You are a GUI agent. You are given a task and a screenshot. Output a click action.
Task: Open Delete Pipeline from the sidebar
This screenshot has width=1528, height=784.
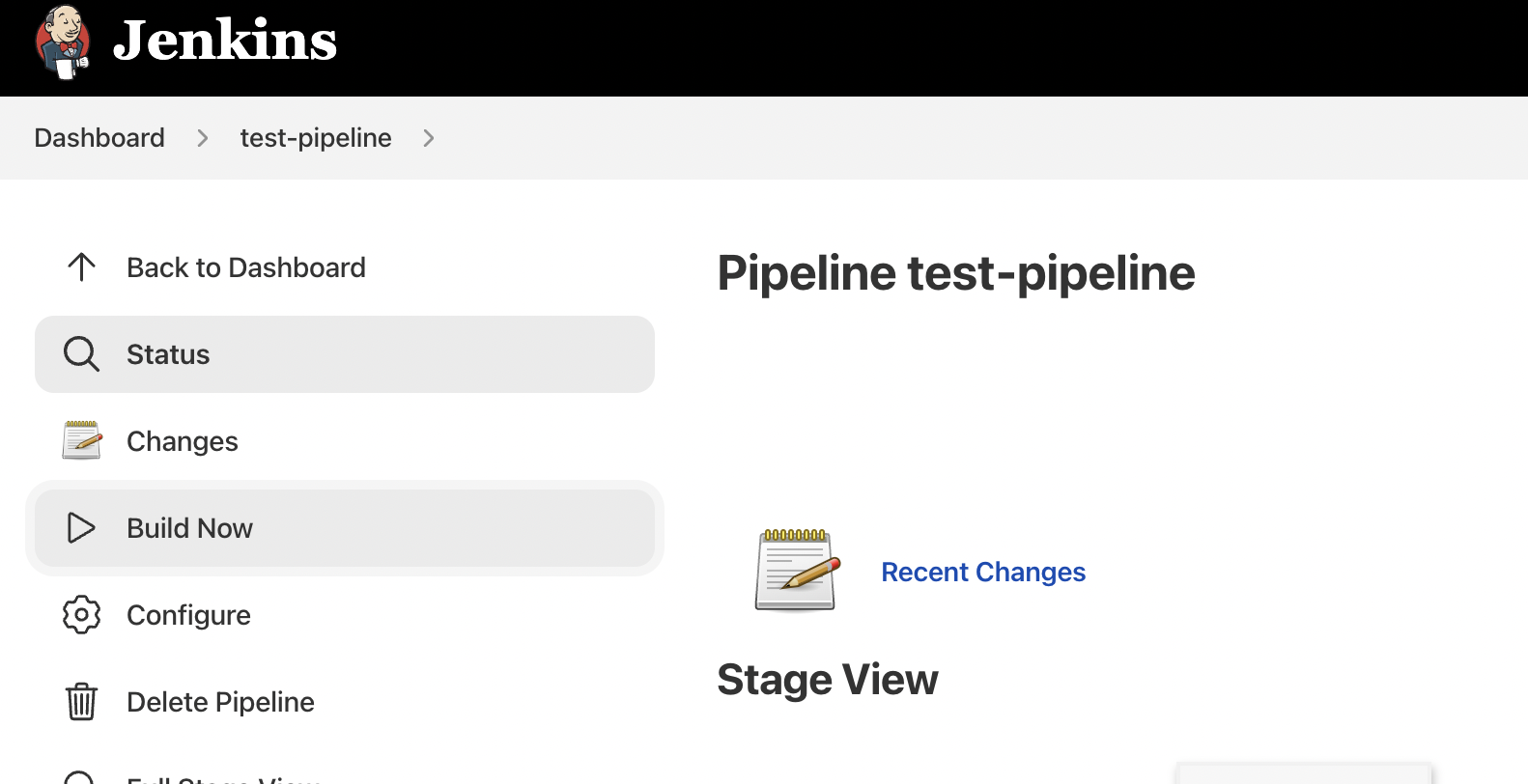point(220,702)
